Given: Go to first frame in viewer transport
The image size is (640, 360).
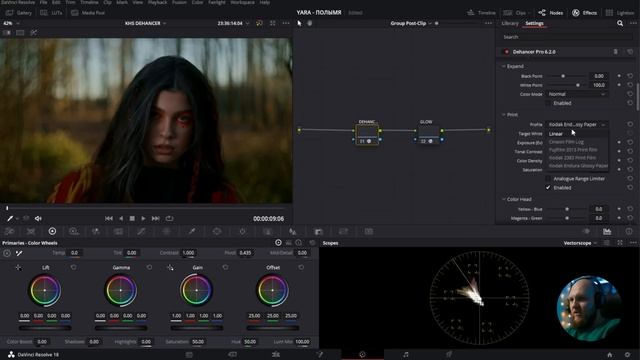Looking at the screenshot, I should click(x=109, y=219).
